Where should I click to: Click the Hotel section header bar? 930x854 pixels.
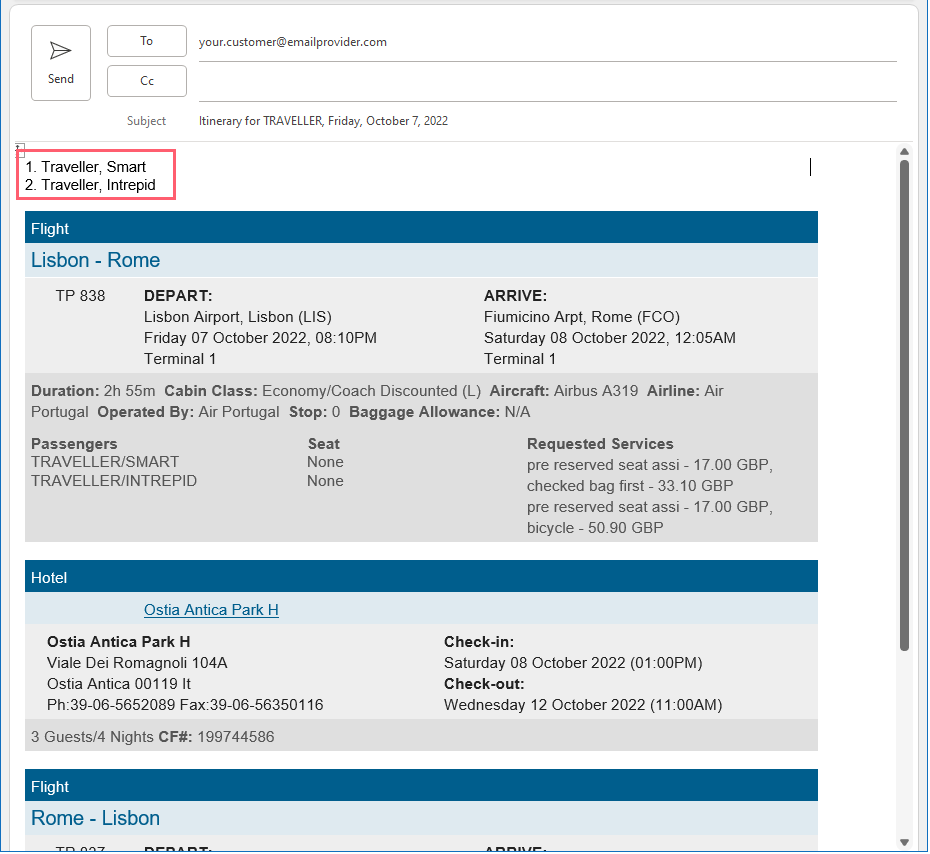pos(420,577)
